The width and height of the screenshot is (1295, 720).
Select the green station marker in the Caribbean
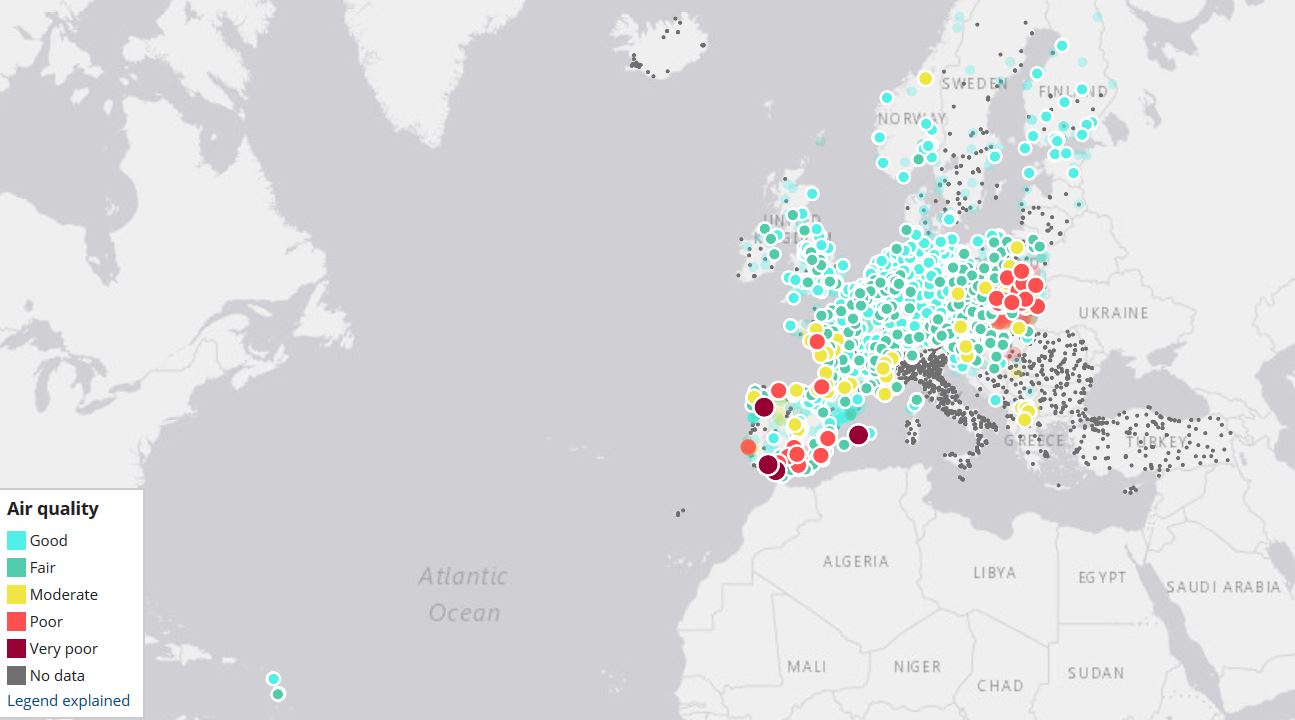(x=278, y=694)
